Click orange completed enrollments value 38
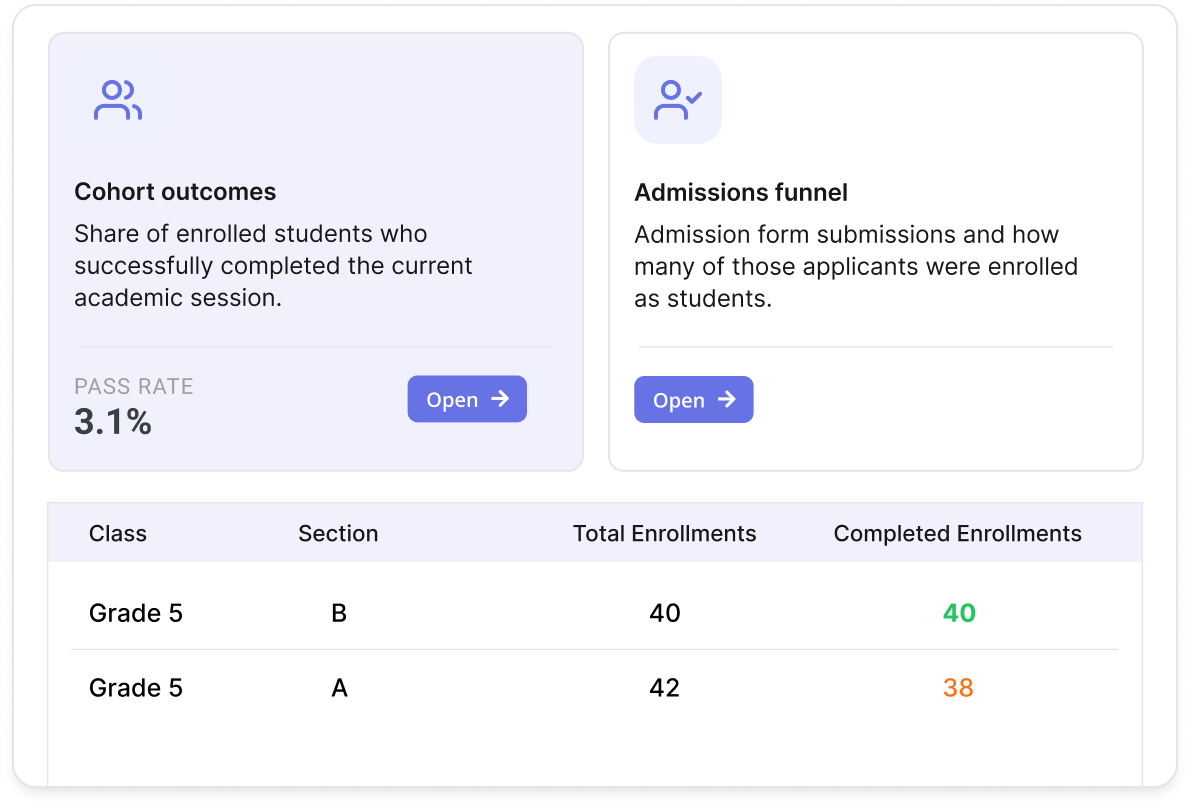The width and height of the screenshot is (1190, 808). click(x=959, y=688)
